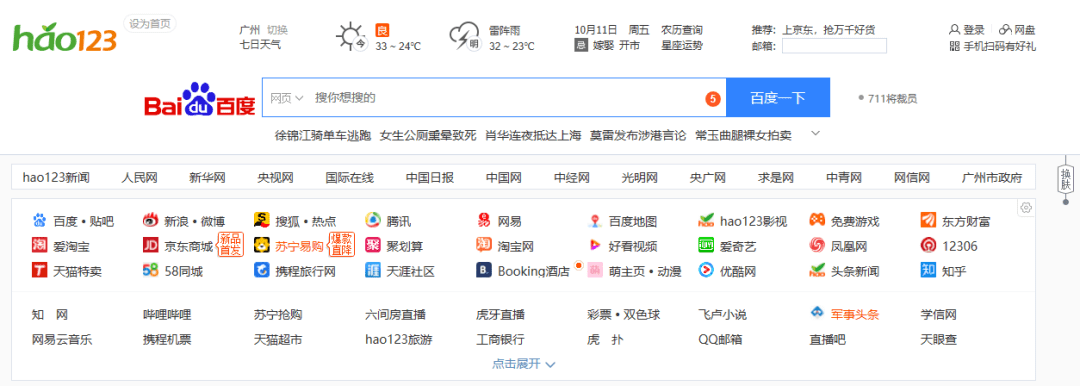Click the 京东商城 JD icon

[x=150, y=245]
